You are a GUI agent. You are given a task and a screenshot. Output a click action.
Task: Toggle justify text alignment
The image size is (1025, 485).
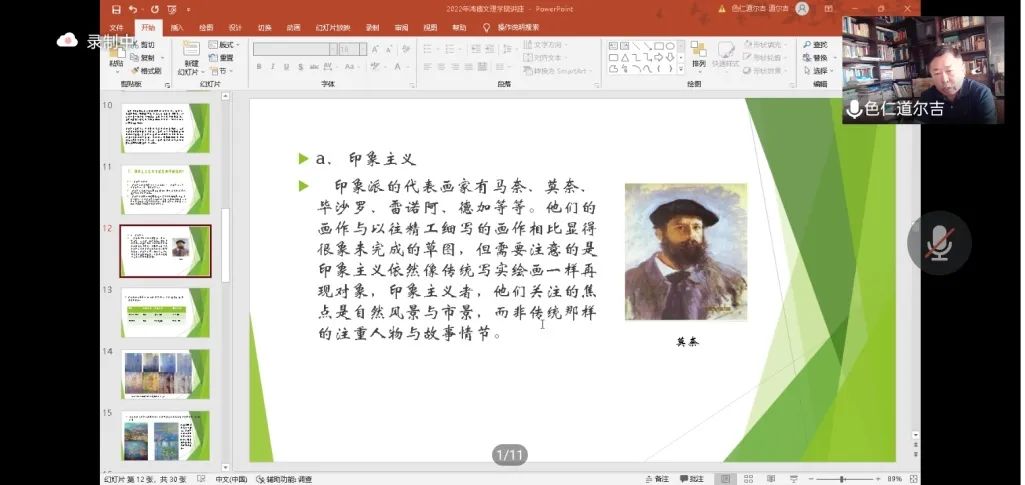tap(469, 67)
